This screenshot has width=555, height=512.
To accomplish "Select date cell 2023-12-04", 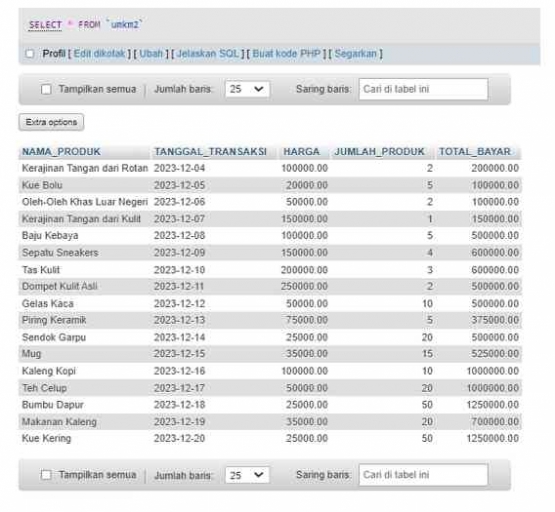I will tap(179, 168).
